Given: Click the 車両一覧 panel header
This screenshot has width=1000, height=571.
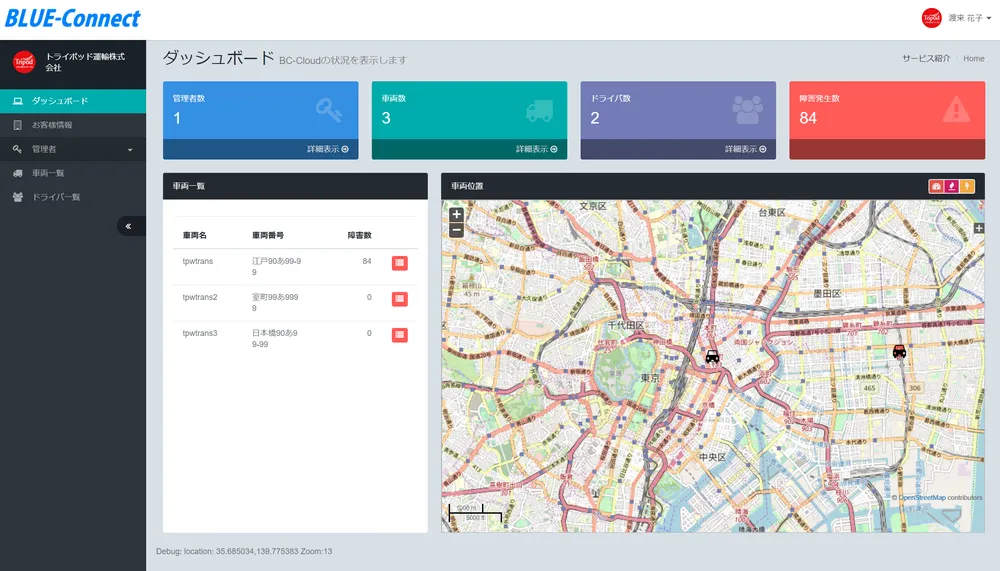Looking at the screenshot, I should (295, 186).
